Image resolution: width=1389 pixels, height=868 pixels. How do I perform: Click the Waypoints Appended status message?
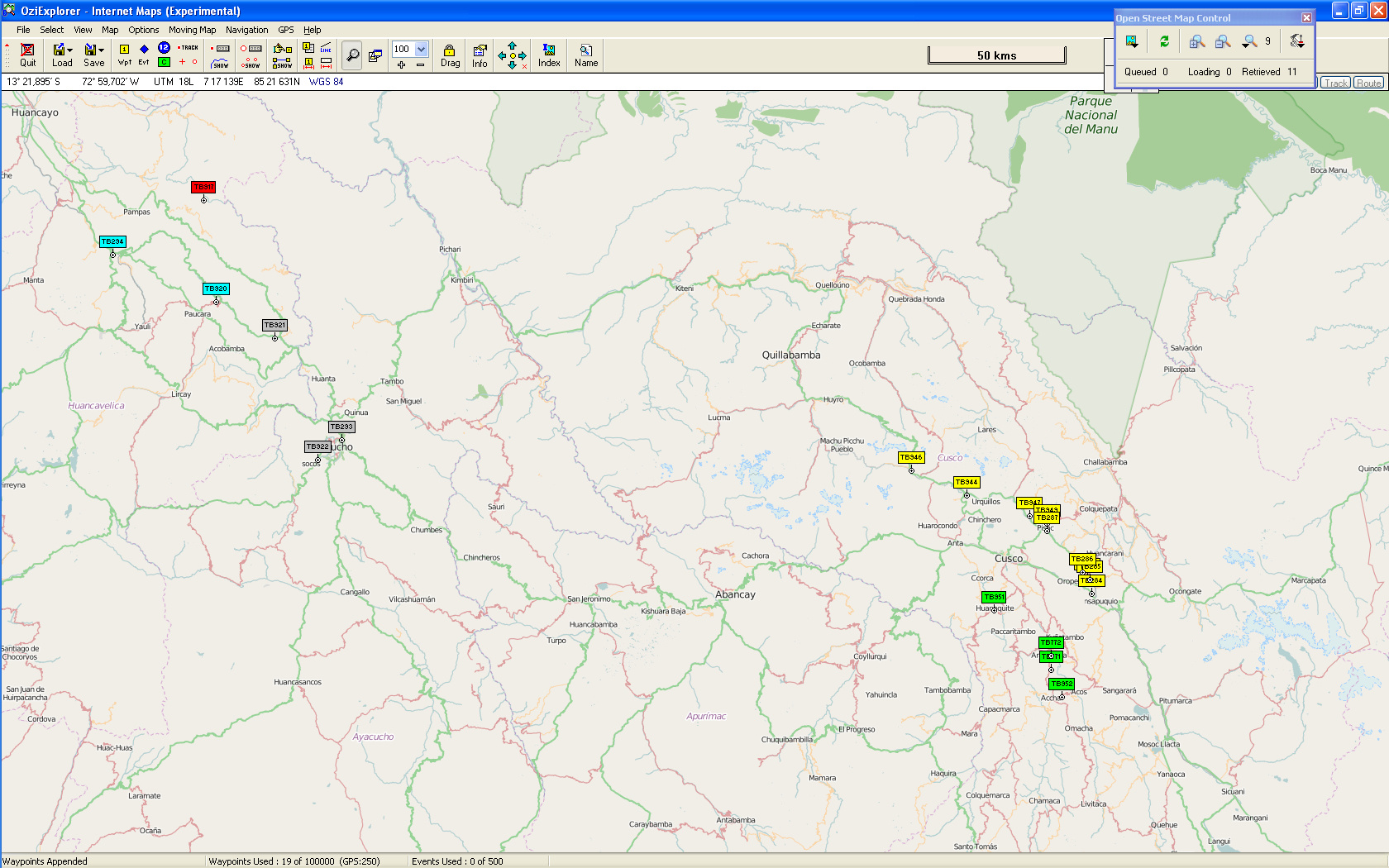45,861
